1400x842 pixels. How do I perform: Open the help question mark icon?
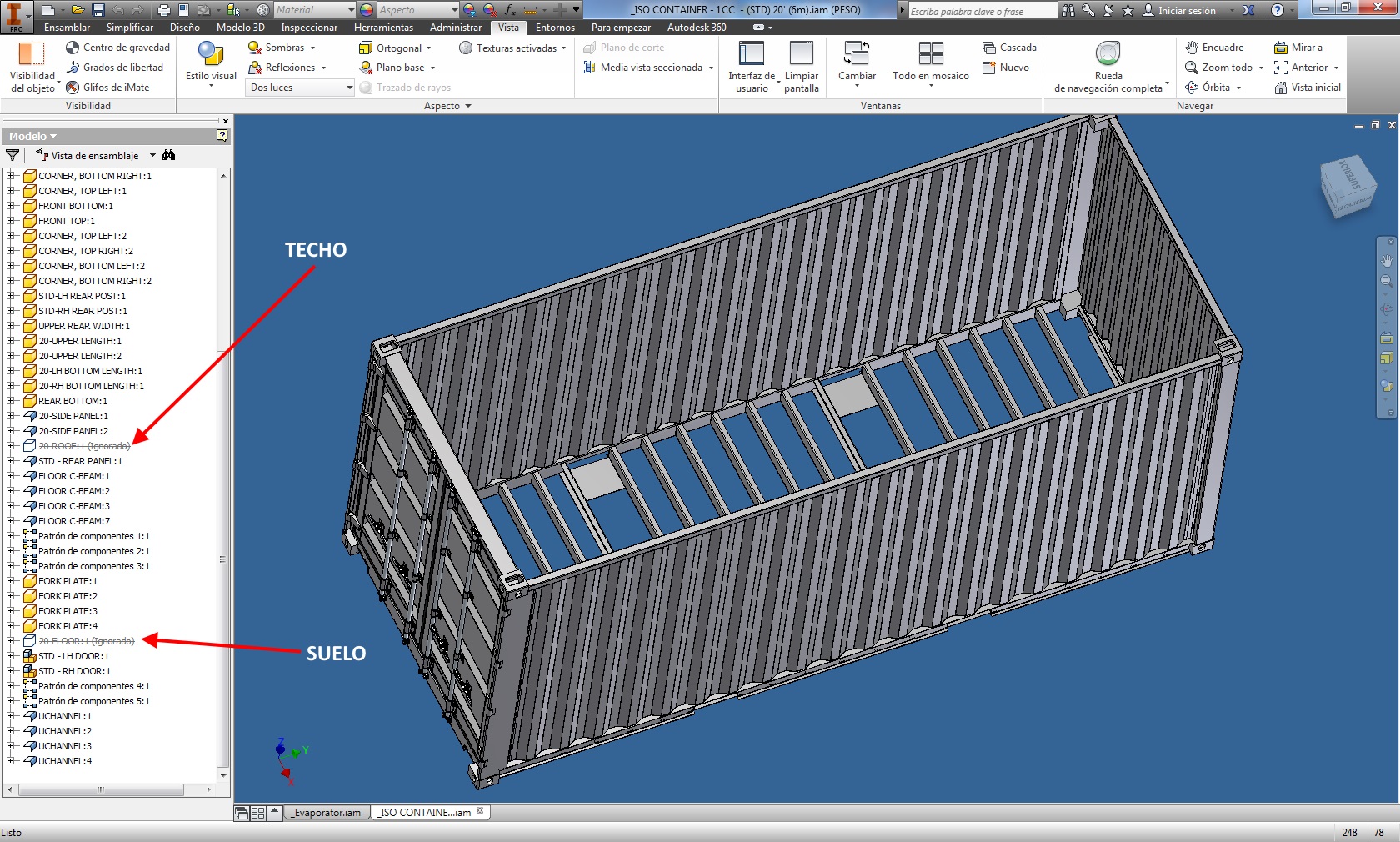tap(1277, 10)
